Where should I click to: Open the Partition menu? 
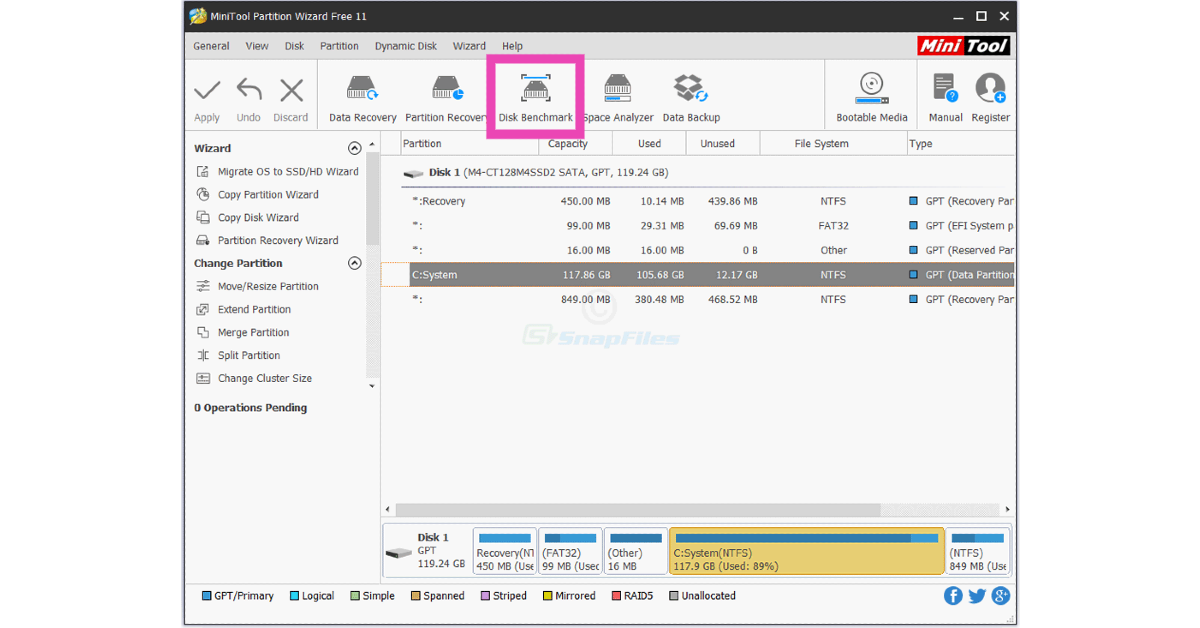click(339, 46)
